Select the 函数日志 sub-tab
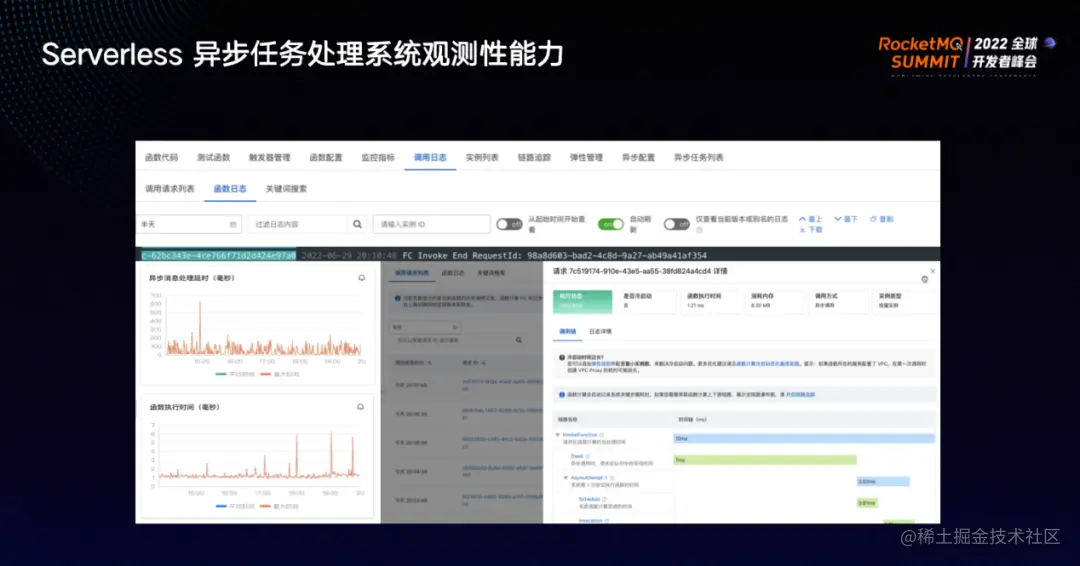 coord(230,189)
